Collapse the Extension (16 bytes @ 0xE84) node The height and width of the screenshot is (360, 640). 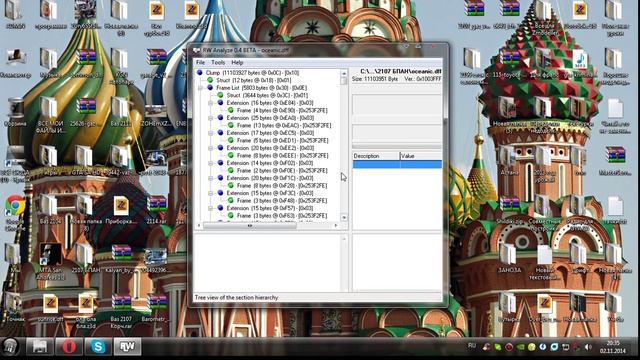pos(211,103)
